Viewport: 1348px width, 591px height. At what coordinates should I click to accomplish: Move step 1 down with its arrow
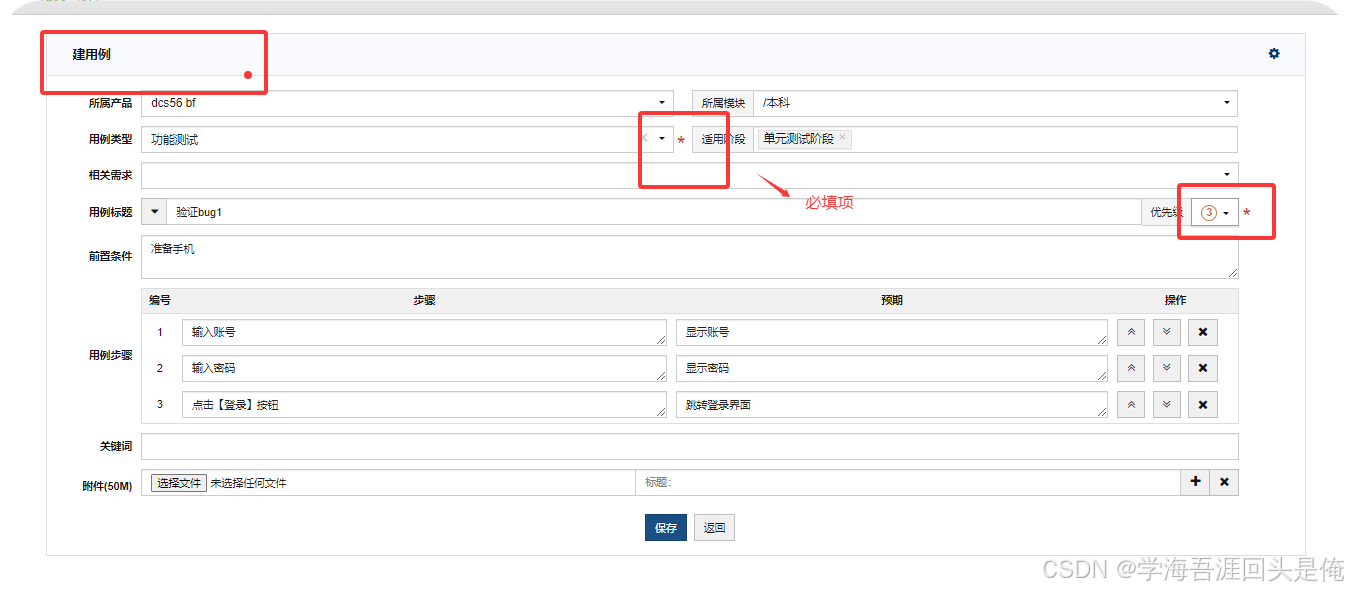pyautogui.click(x=1167, y=333)
